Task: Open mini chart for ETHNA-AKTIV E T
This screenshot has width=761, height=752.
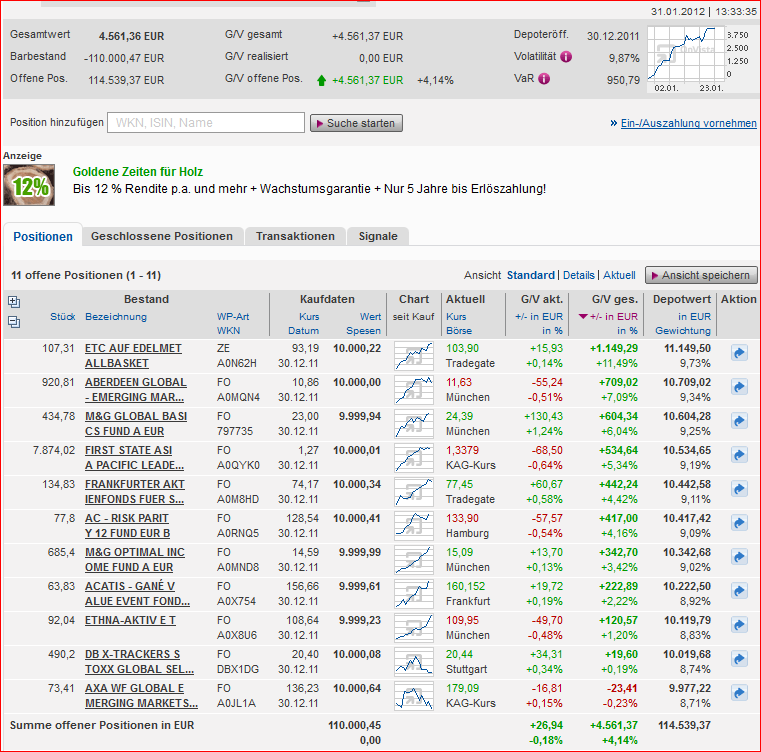Action: [x=414, y=628]
